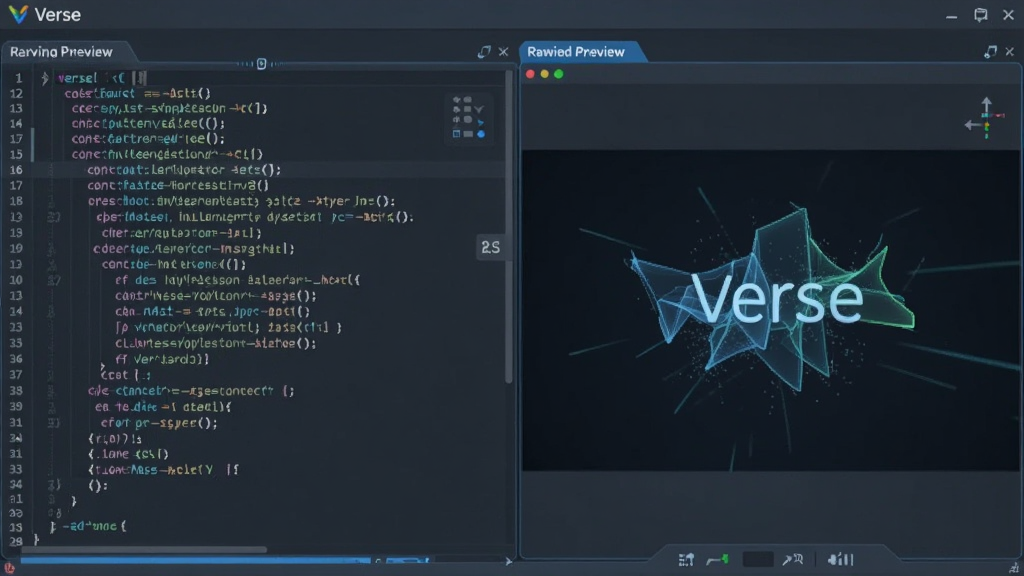Close the Rawied Preview panel

point(1010,52)
